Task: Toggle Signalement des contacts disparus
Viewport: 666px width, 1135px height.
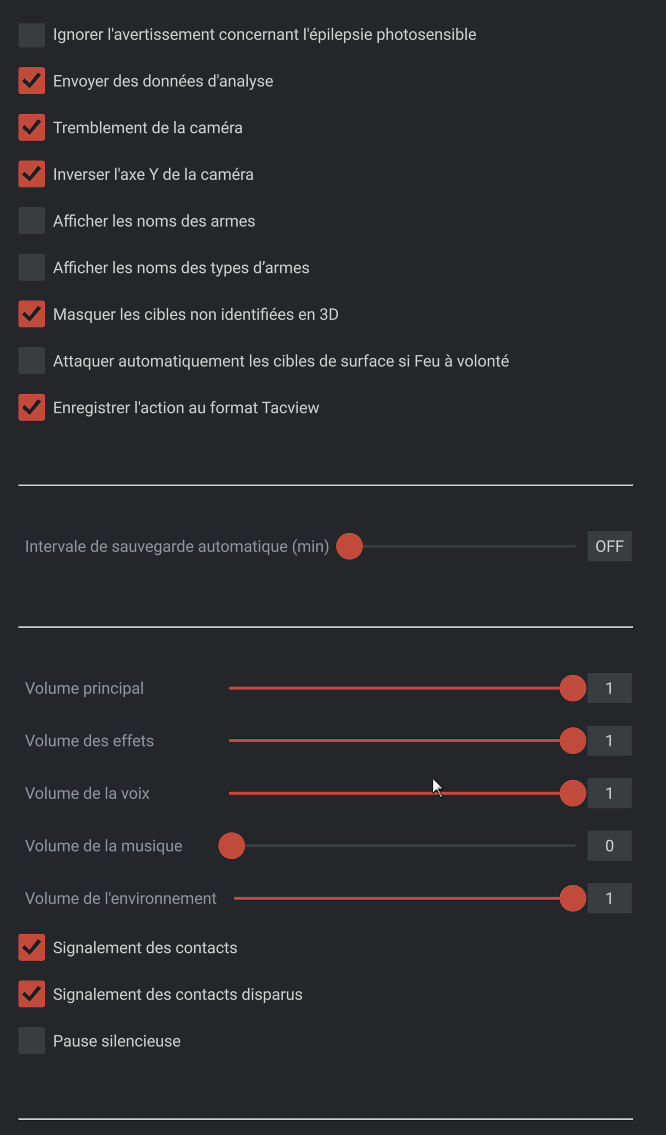Action: [x=32, y=994]
